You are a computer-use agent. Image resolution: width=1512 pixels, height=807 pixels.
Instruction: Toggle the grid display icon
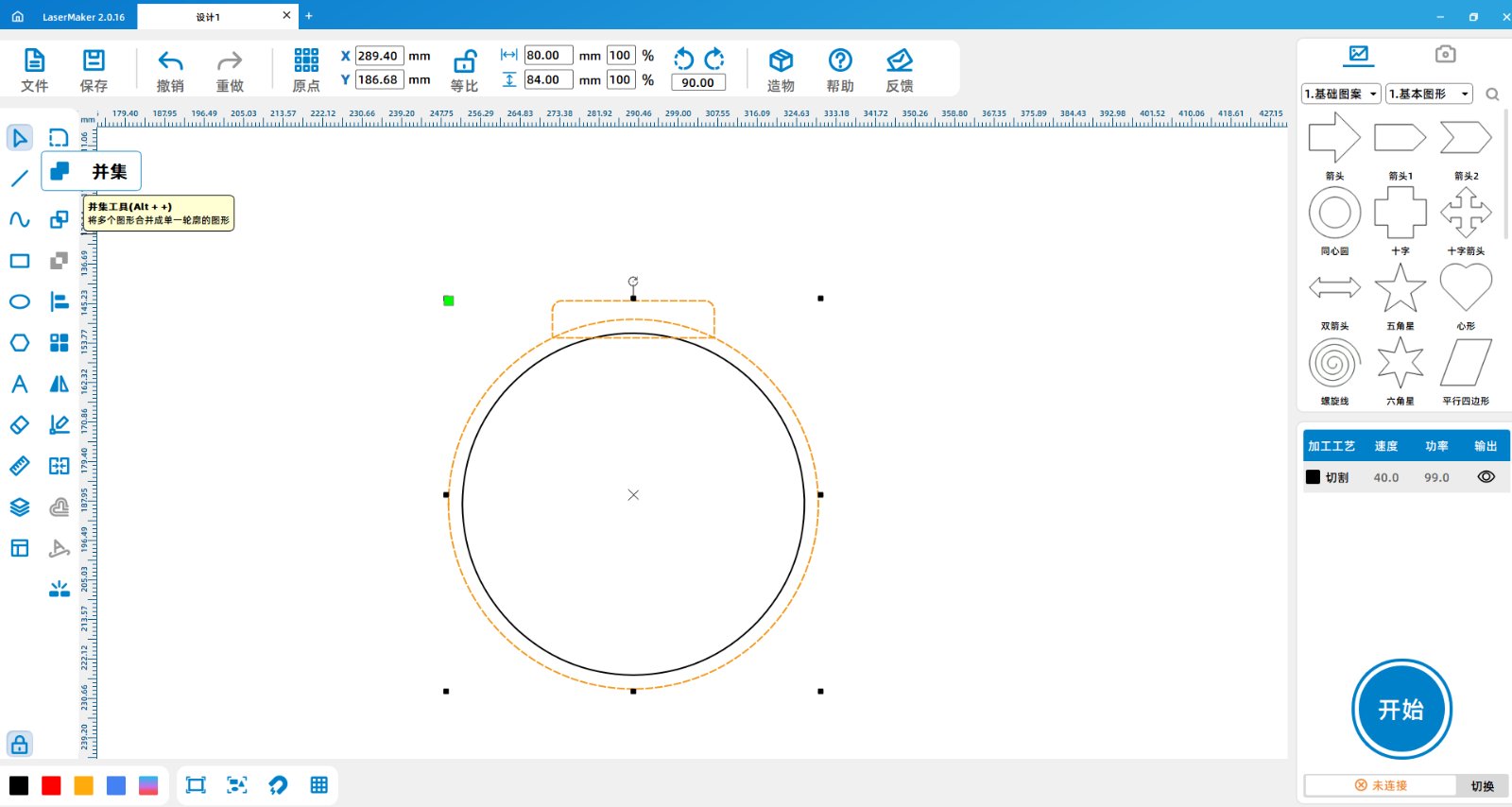pyautogui.click(x=319, y=785)
